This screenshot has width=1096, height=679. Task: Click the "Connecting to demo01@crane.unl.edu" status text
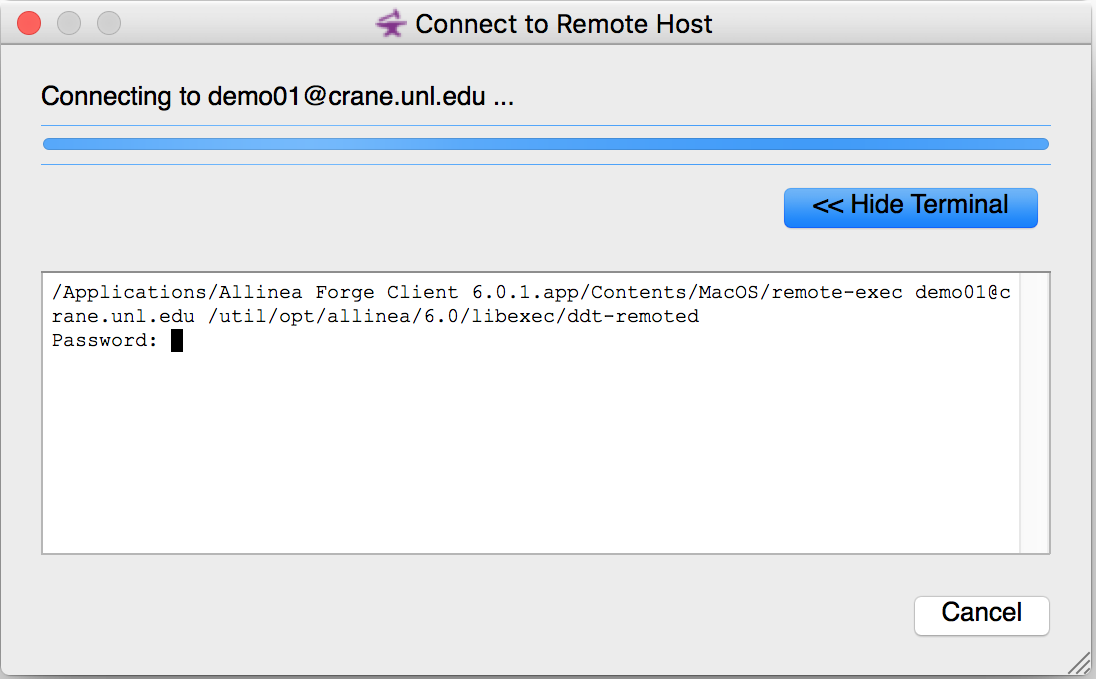(277, 97)
